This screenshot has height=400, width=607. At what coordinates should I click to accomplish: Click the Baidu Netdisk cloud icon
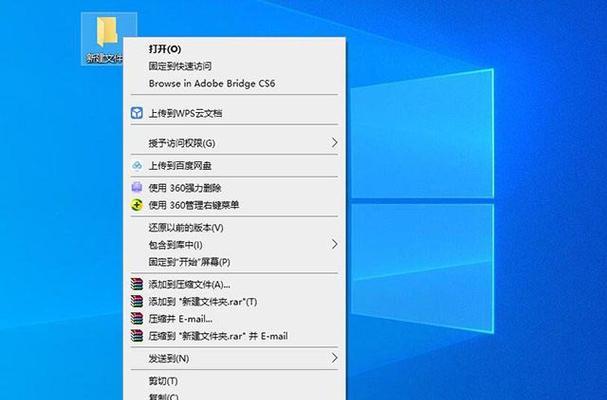coord(137,166)
